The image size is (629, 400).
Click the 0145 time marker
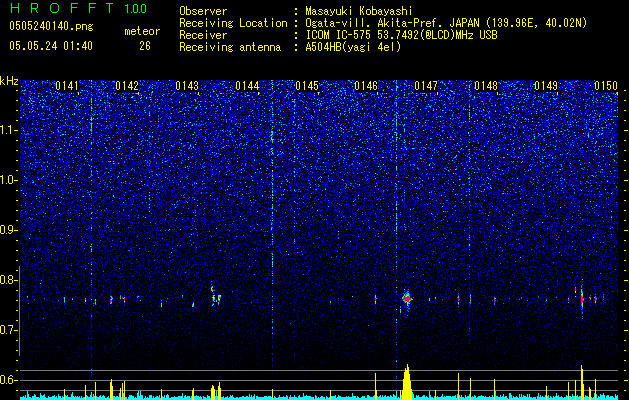click(307, 86)
